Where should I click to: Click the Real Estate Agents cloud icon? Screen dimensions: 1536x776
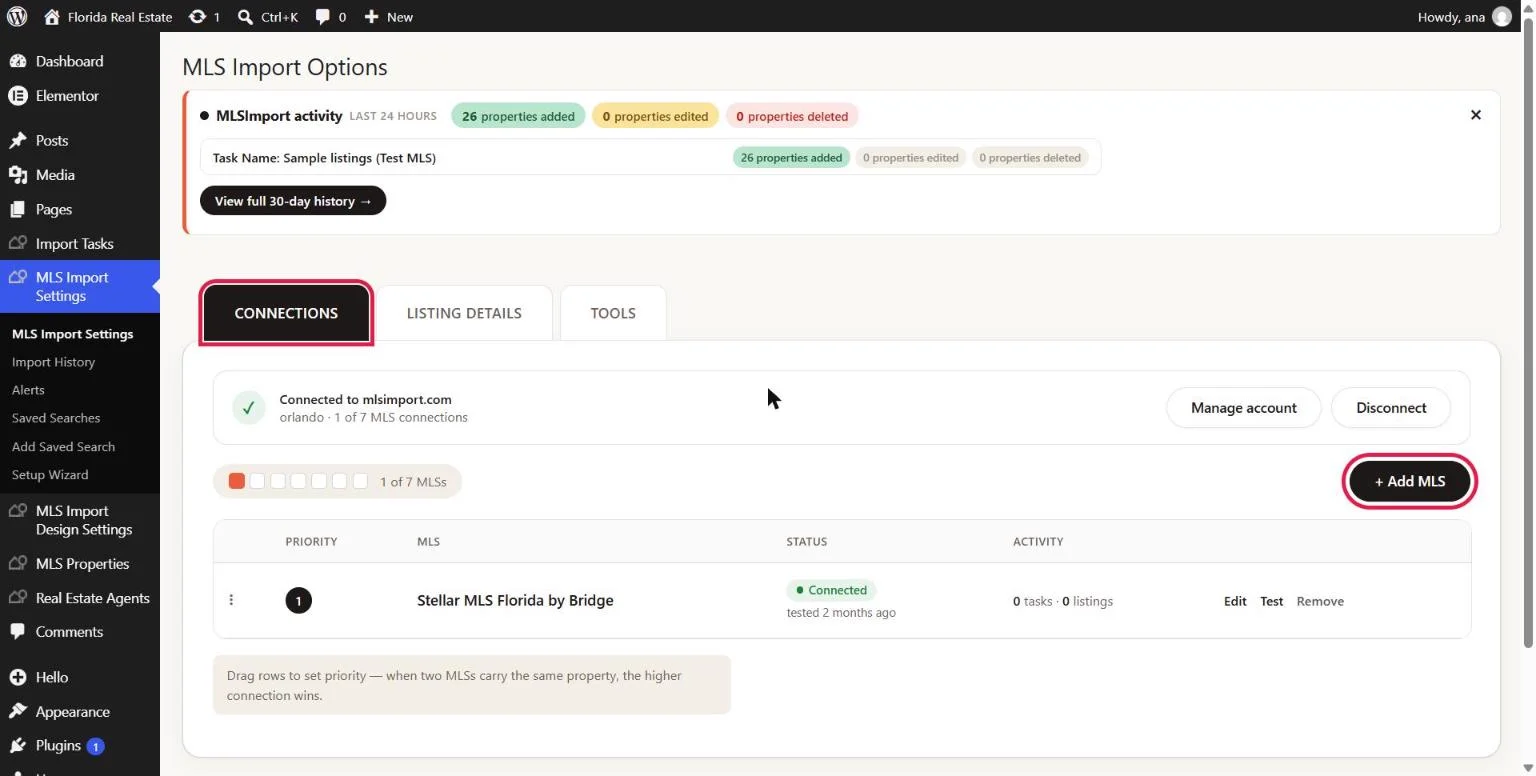click(17, 598)
